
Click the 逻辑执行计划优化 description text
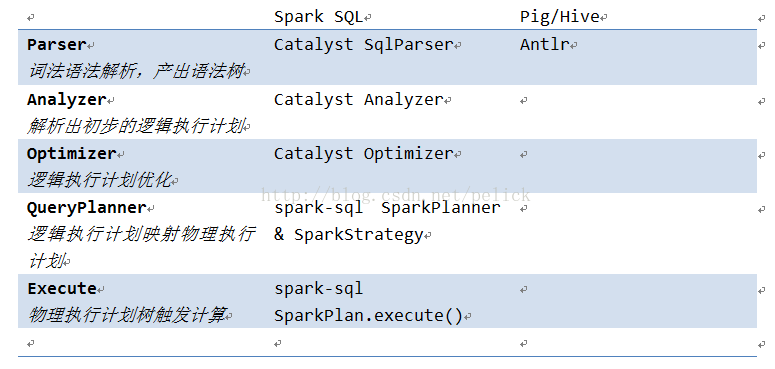[99, 181]
